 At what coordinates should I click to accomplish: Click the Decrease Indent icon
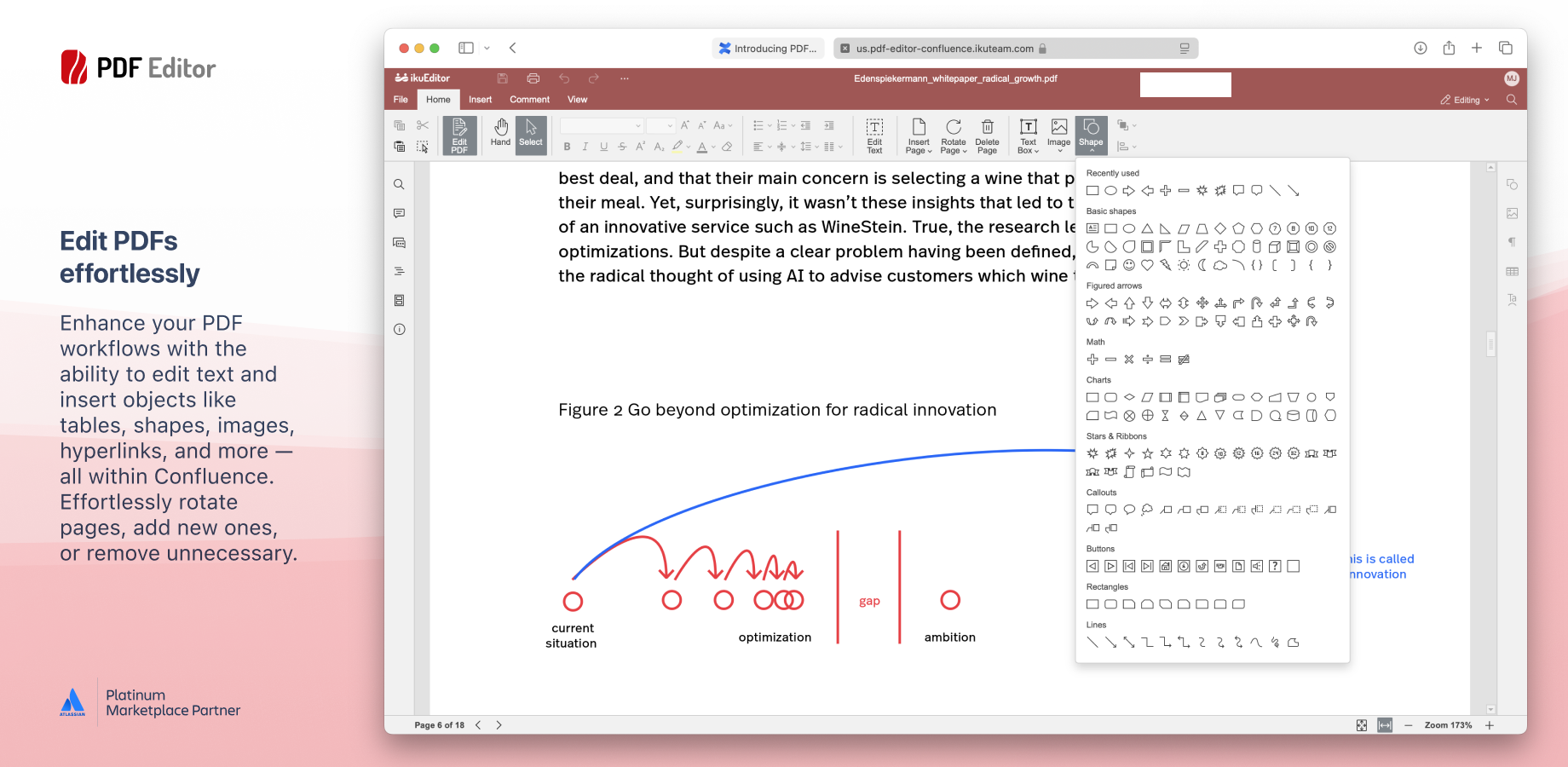point(806,125)
